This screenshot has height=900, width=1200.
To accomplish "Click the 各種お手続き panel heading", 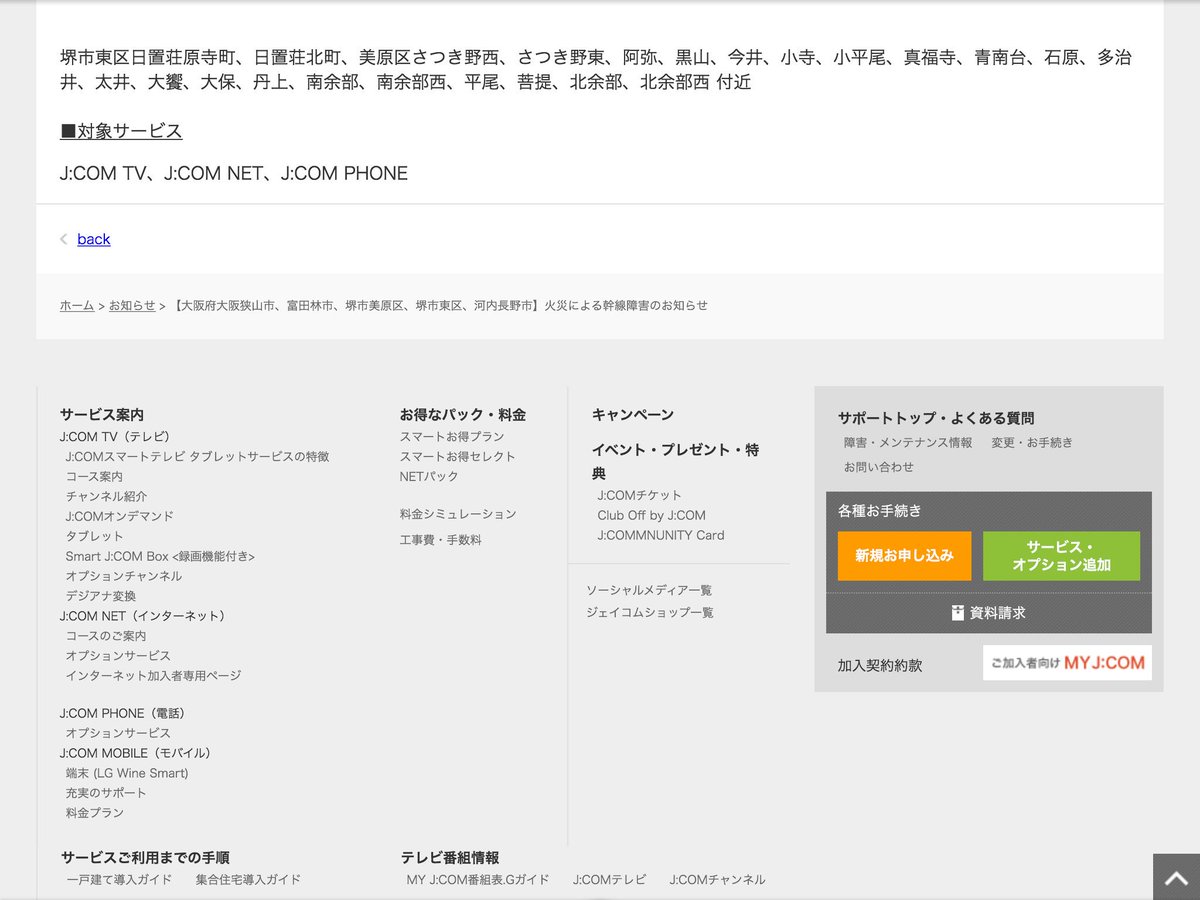I will (880, 510).
